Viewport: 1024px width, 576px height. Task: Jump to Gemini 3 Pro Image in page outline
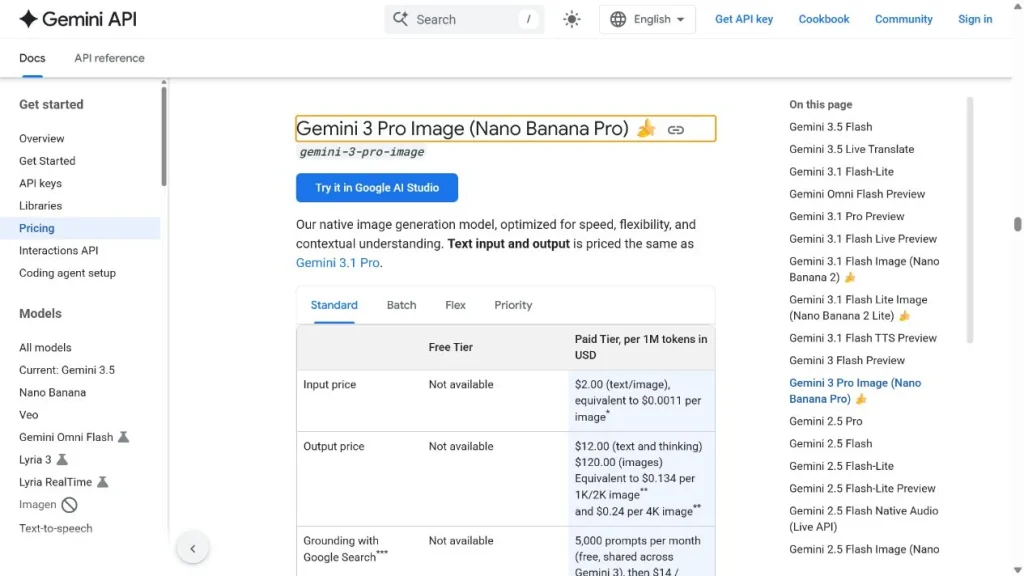click(855, 391)
